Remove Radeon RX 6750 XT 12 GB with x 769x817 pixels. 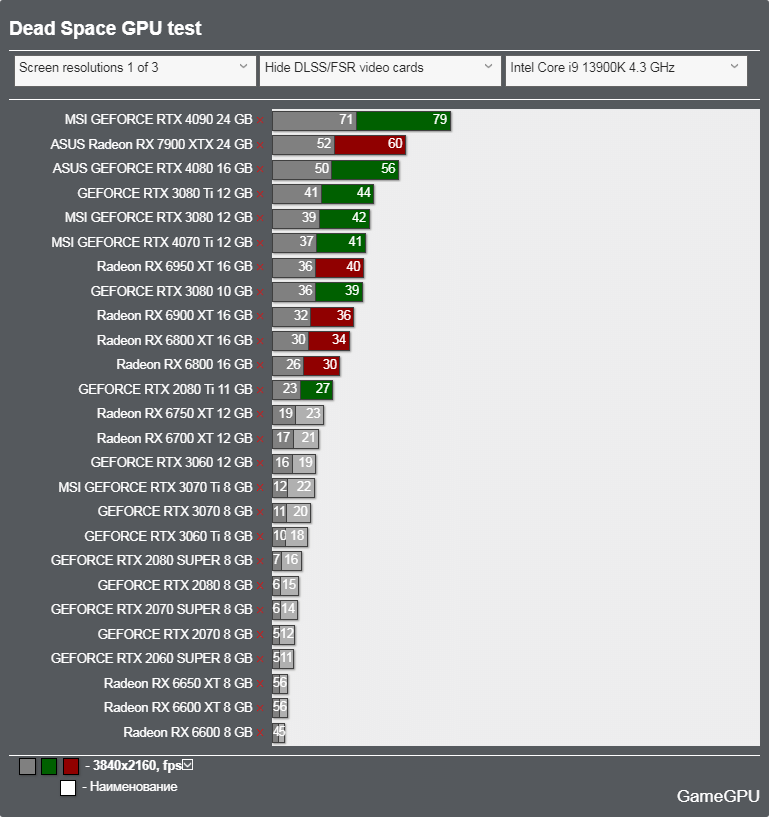[x=260, y=414]
